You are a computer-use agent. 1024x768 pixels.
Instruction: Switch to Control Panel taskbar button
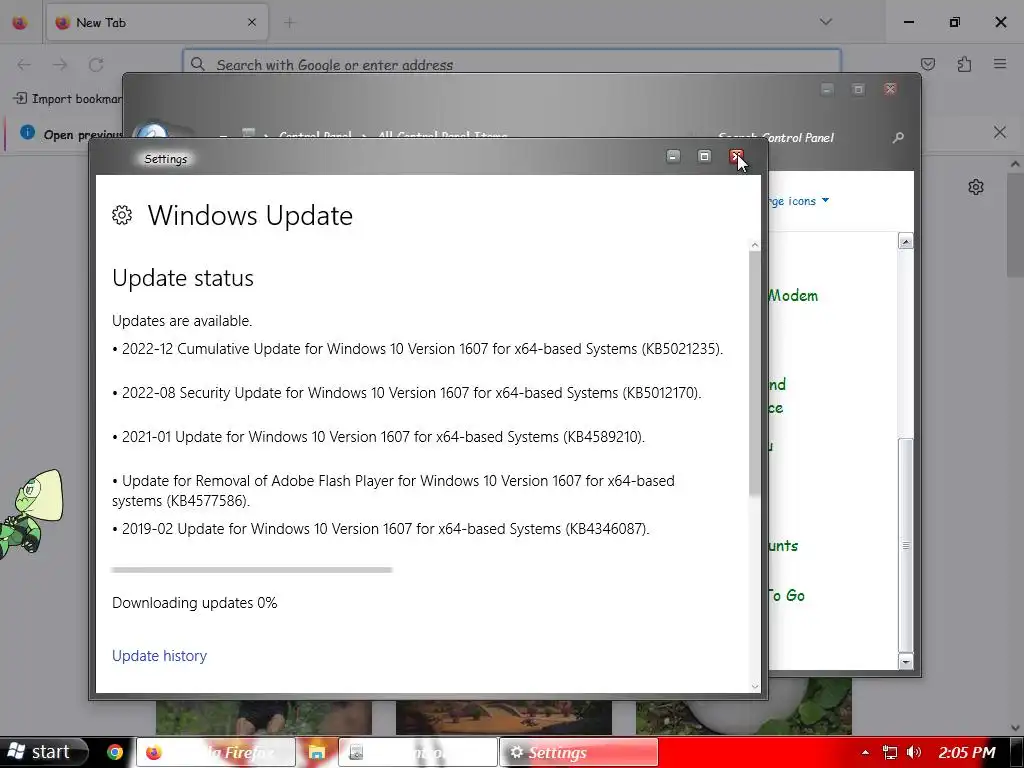418,752
